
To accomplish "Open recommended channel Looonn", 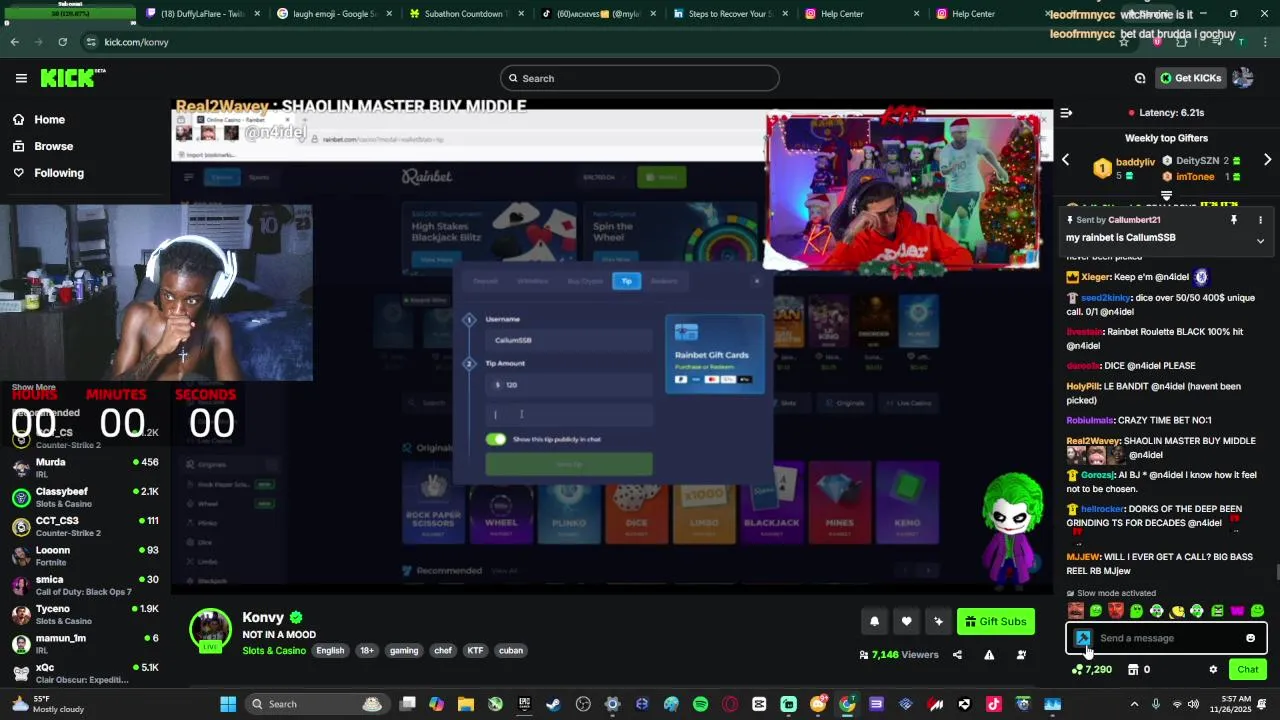I will [85, 556].
